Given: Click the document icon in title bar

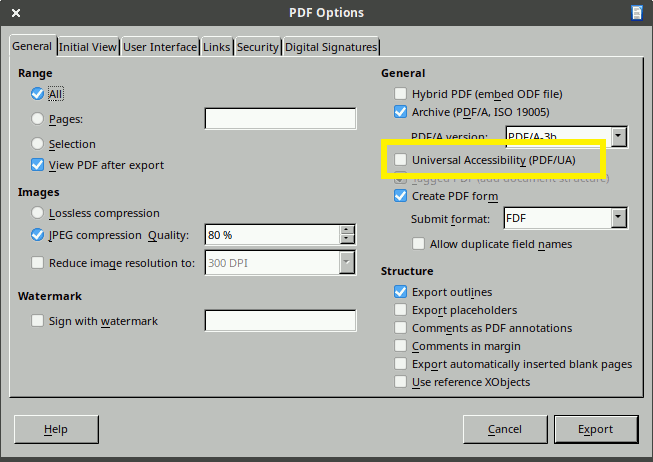Looking at the screenshot, I should 636,13.
